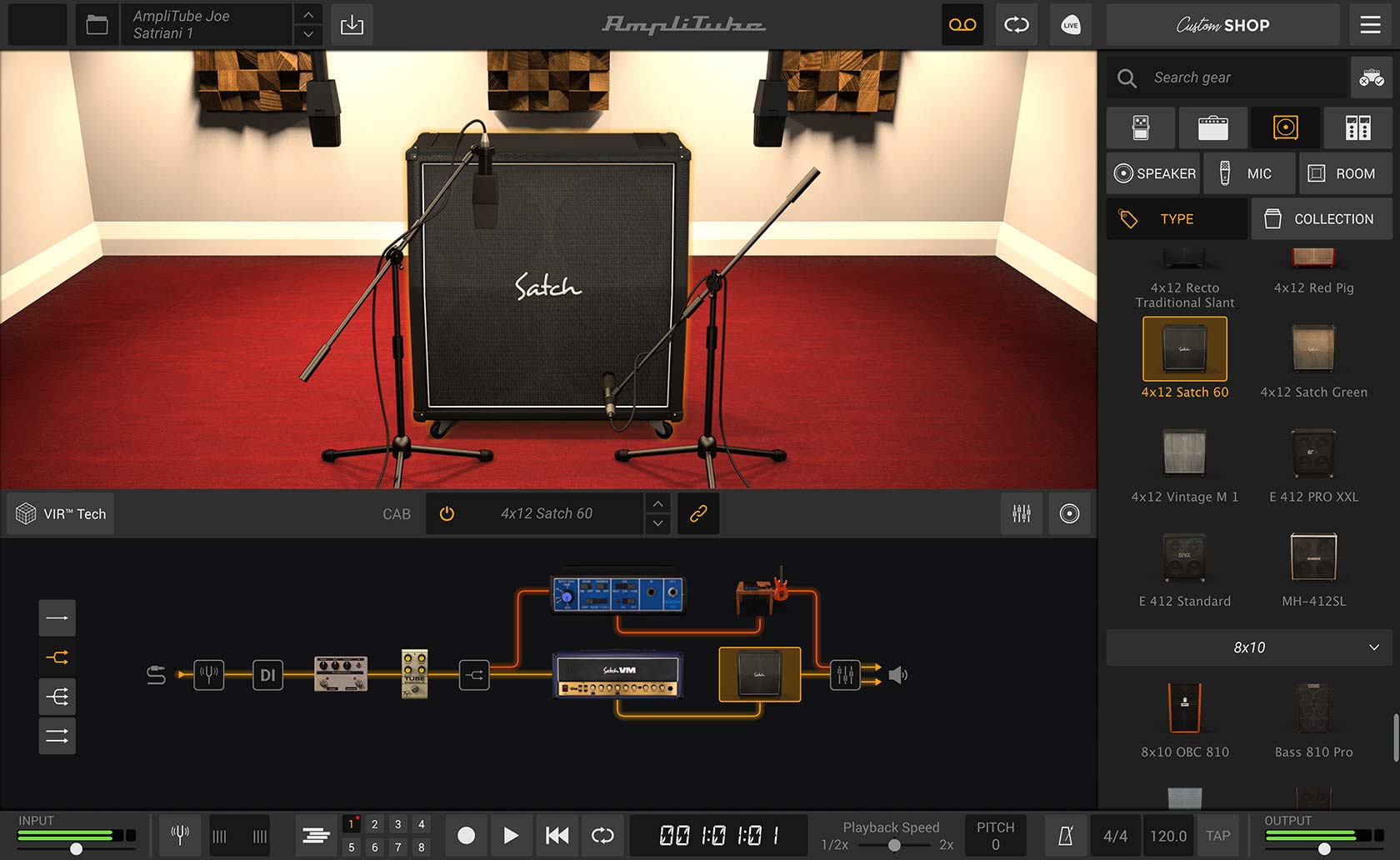Select the TYPE filter tab

pos(1177,218)
